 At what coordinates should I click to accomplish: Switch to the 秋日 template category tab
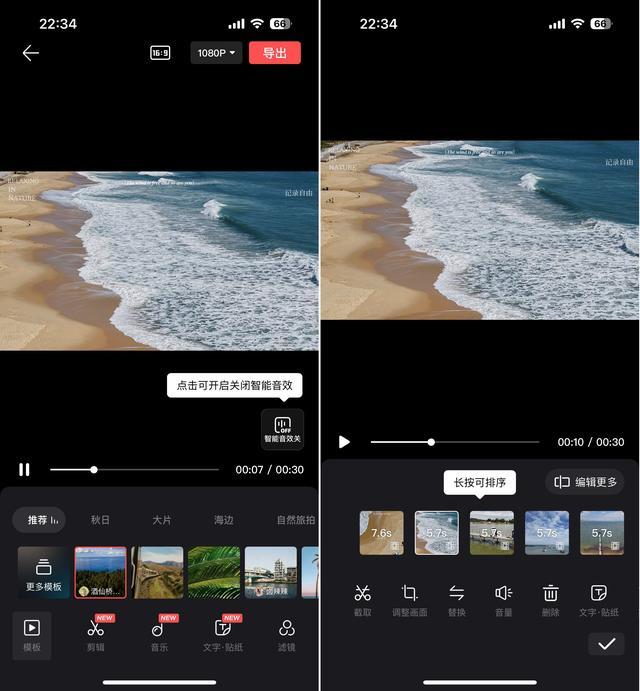point(100,520)
